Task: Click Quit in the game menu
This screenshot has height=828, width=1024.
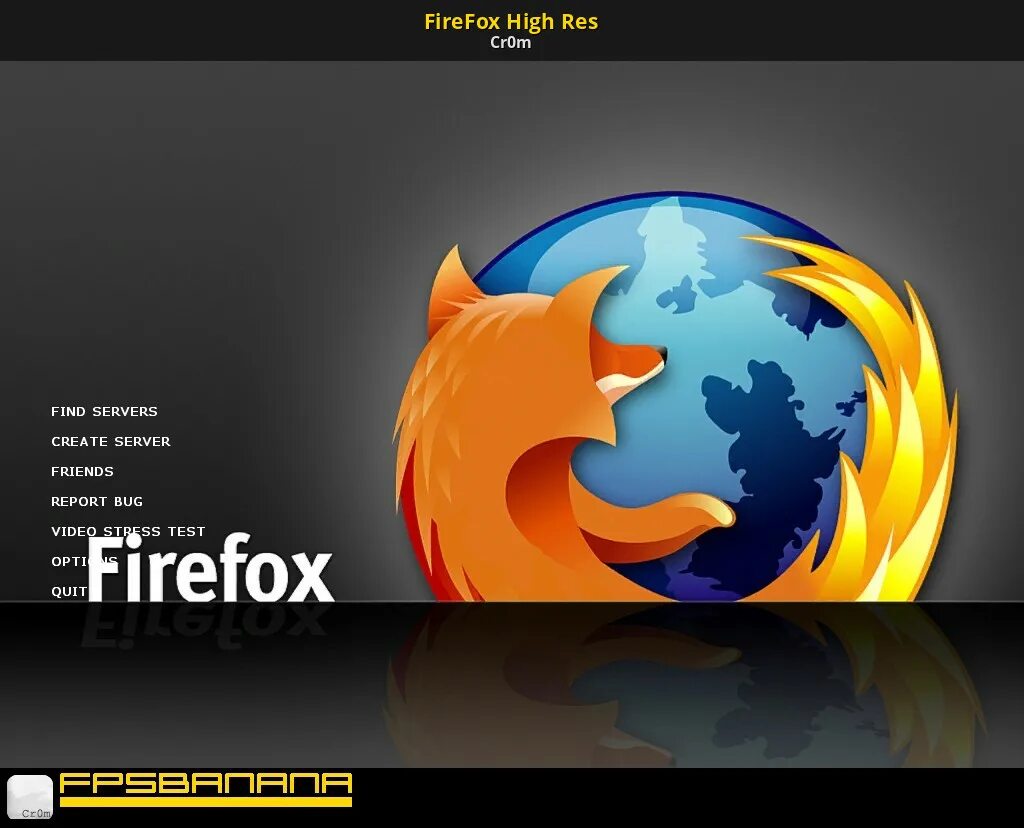Action: click(x=69, y=592)
